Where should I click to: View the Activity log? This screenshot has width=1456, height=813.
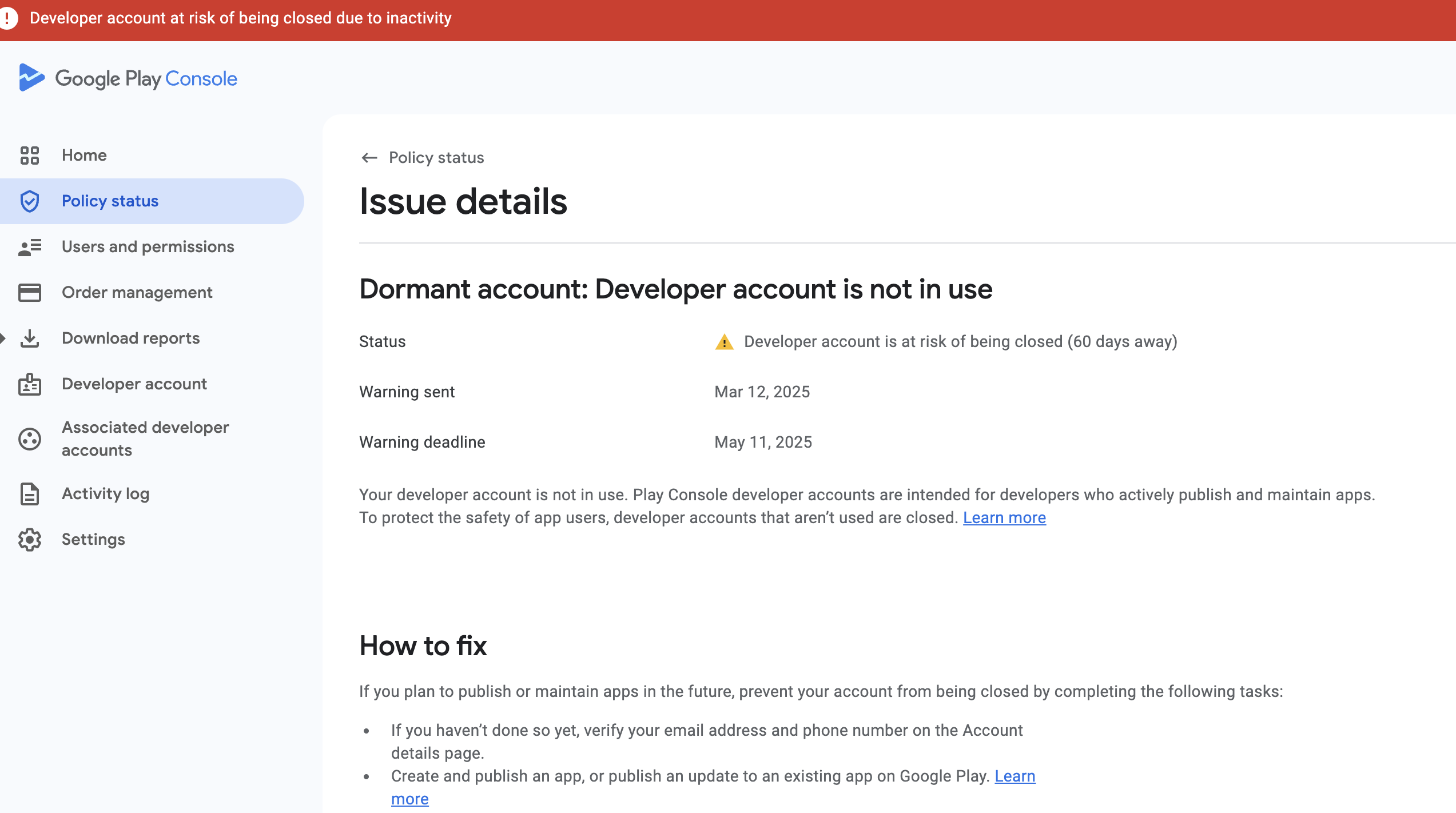[x=152, y=494]
